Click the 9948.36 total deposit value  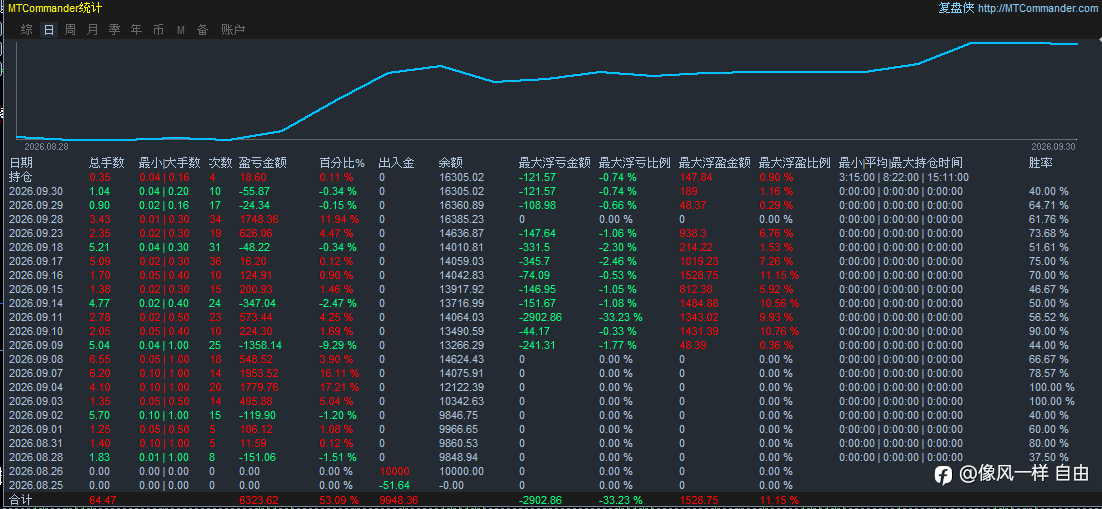click(398, 500)
